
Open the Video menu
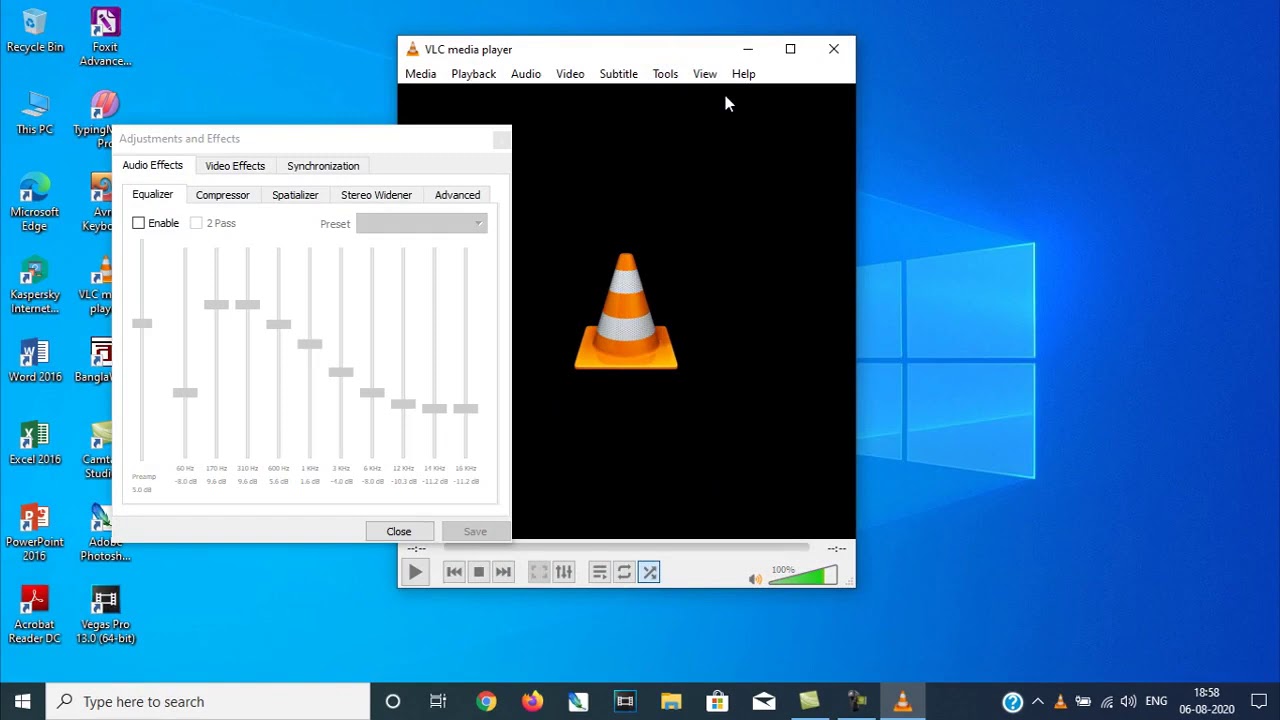point(570,74)
